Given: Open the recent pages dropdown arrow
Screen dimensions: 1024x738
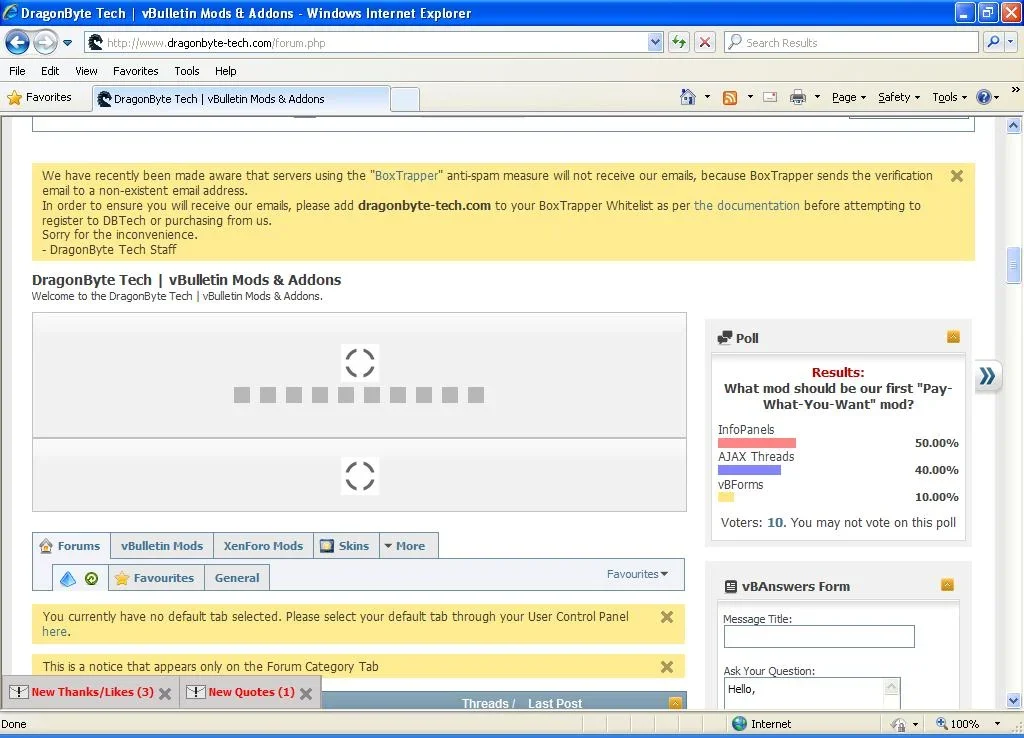Looking at the screenshot, I should (x=67, y=43).
